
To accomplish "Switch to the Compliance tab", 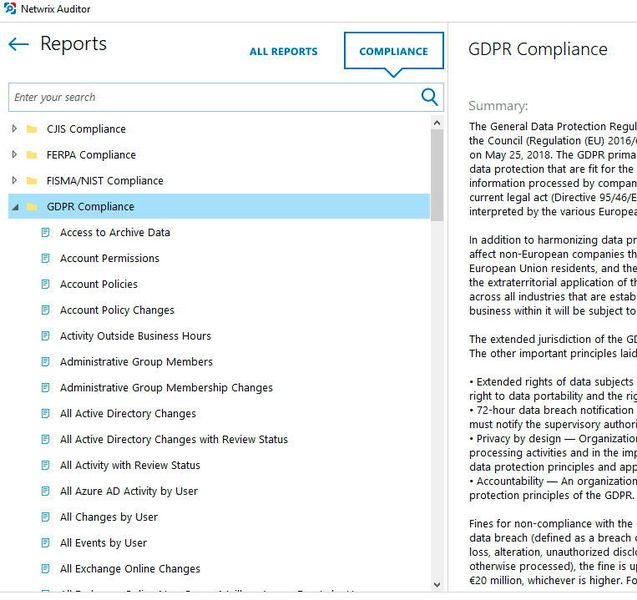I will click(394, 51).
